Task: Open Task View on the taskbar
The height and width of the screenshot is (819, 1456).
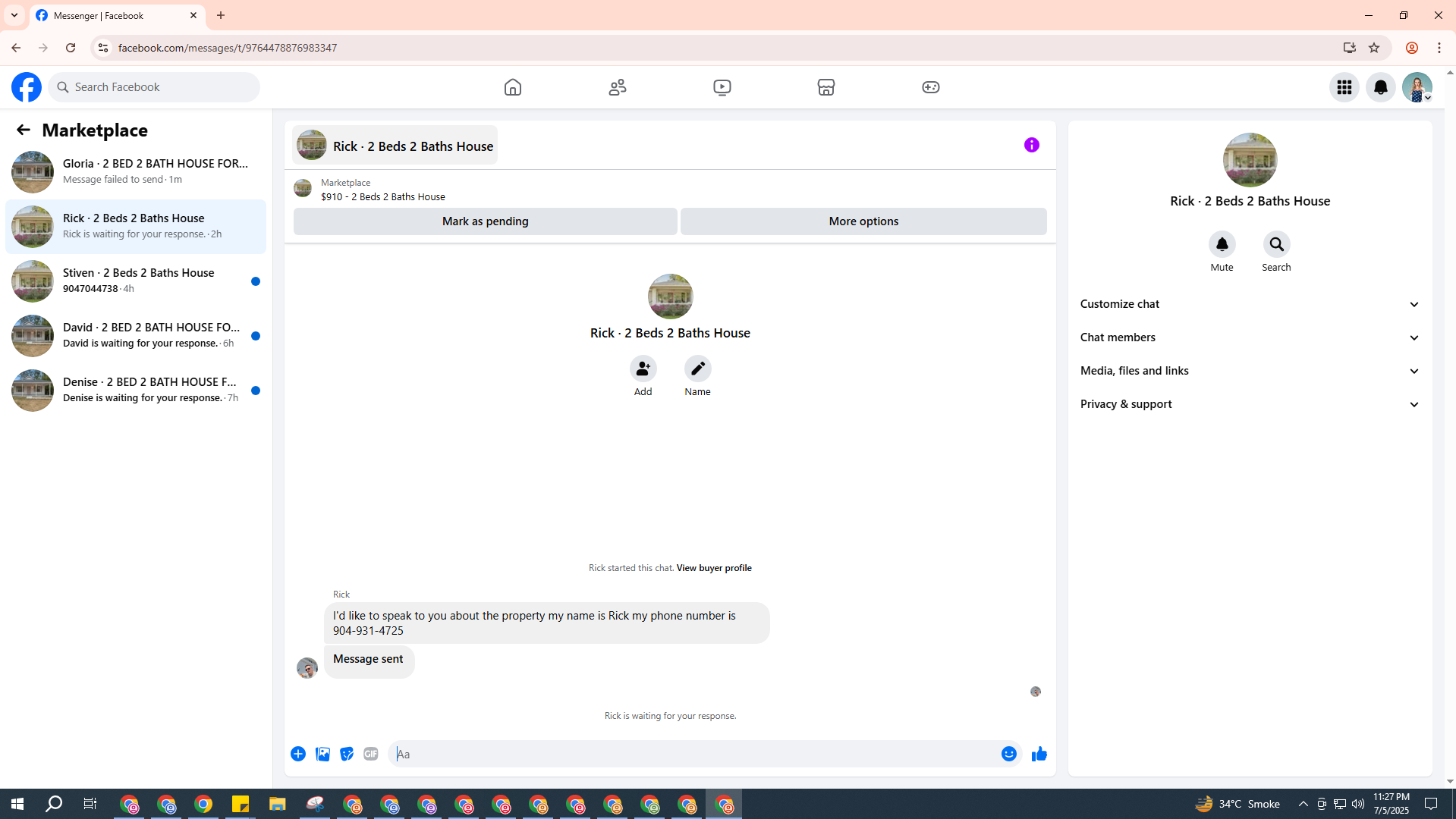Action: (90, 804)
